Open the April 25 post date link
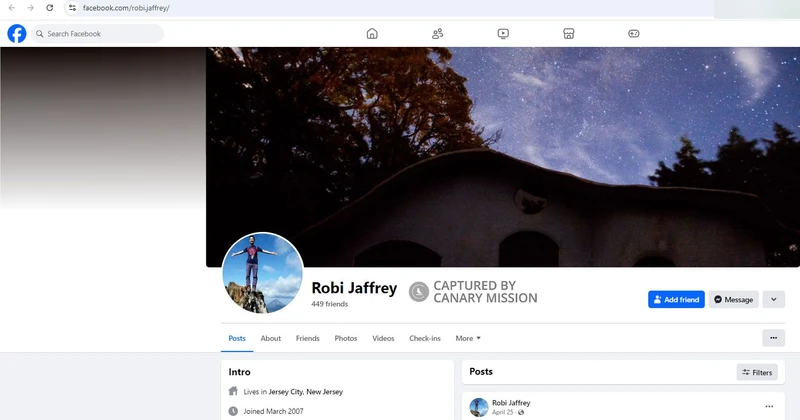Screen dimensions: 800x420 pyautogui.click(x=503, y=412)
